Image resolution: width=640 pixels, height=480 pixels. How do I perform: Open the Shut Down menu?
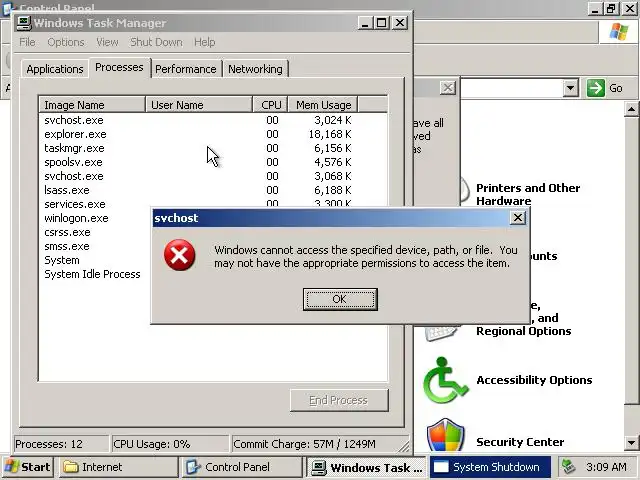pos(156,42)
